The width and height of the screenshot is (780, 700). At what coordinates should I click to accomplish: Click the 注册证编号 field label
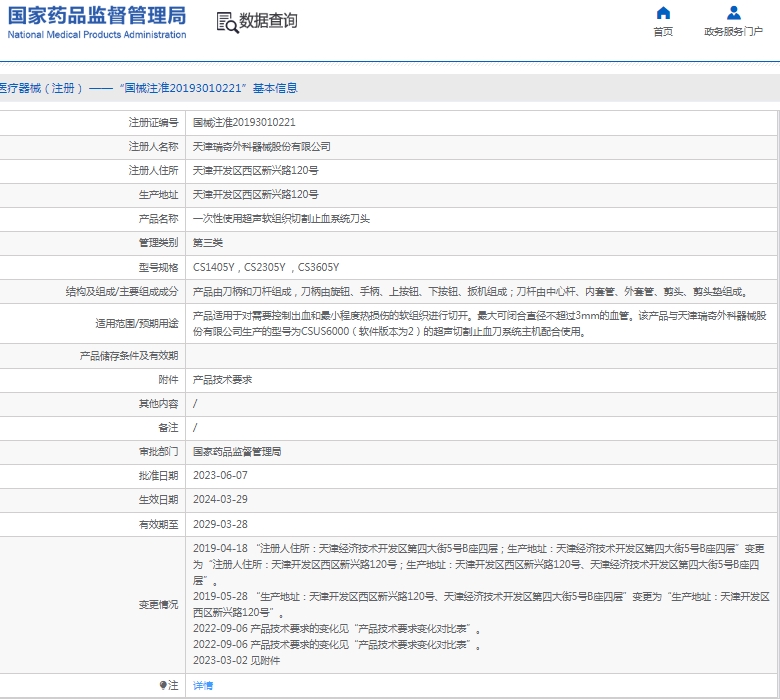[x=153, y=122]
